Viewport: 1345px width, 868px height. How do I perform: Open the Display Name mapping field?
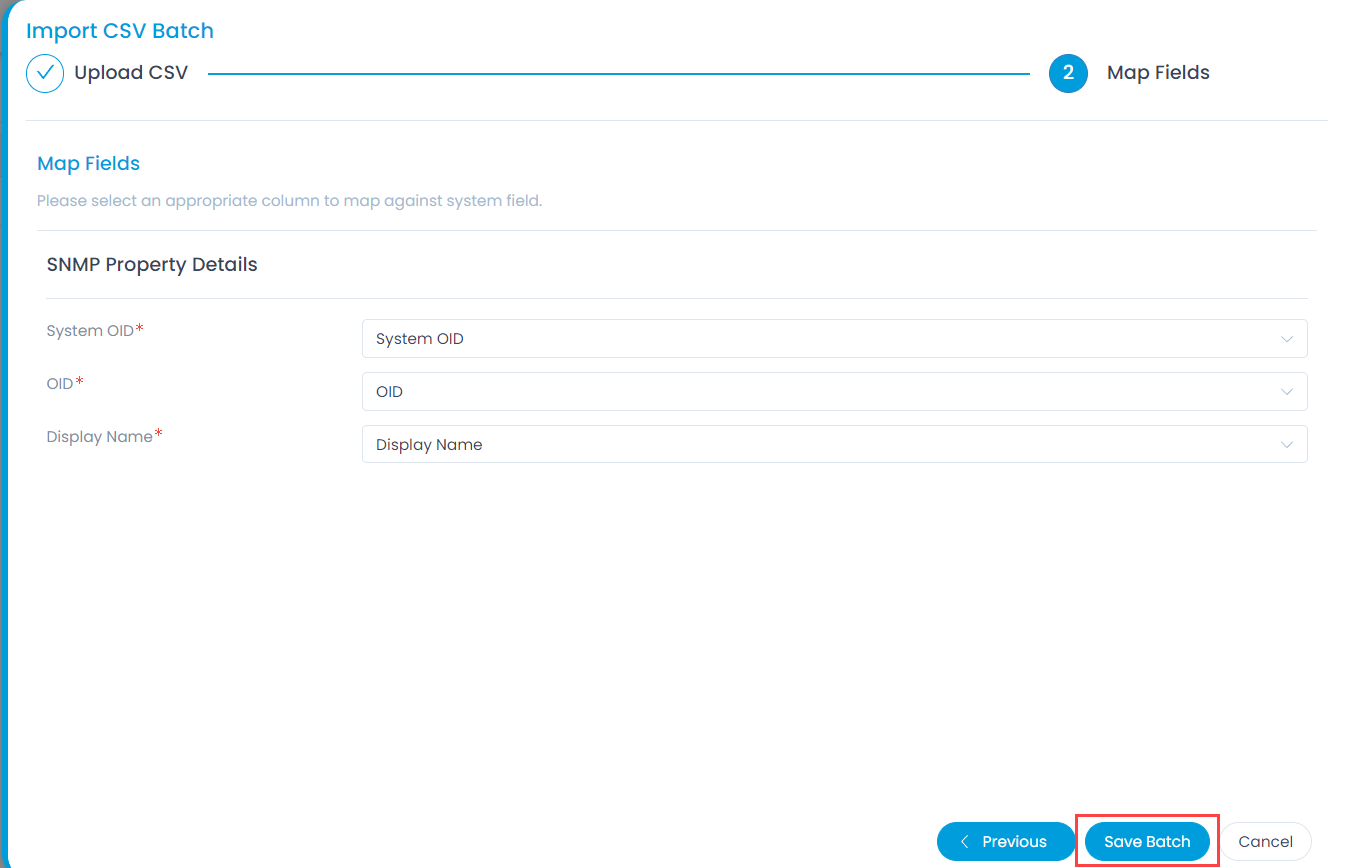click(820, 445)
